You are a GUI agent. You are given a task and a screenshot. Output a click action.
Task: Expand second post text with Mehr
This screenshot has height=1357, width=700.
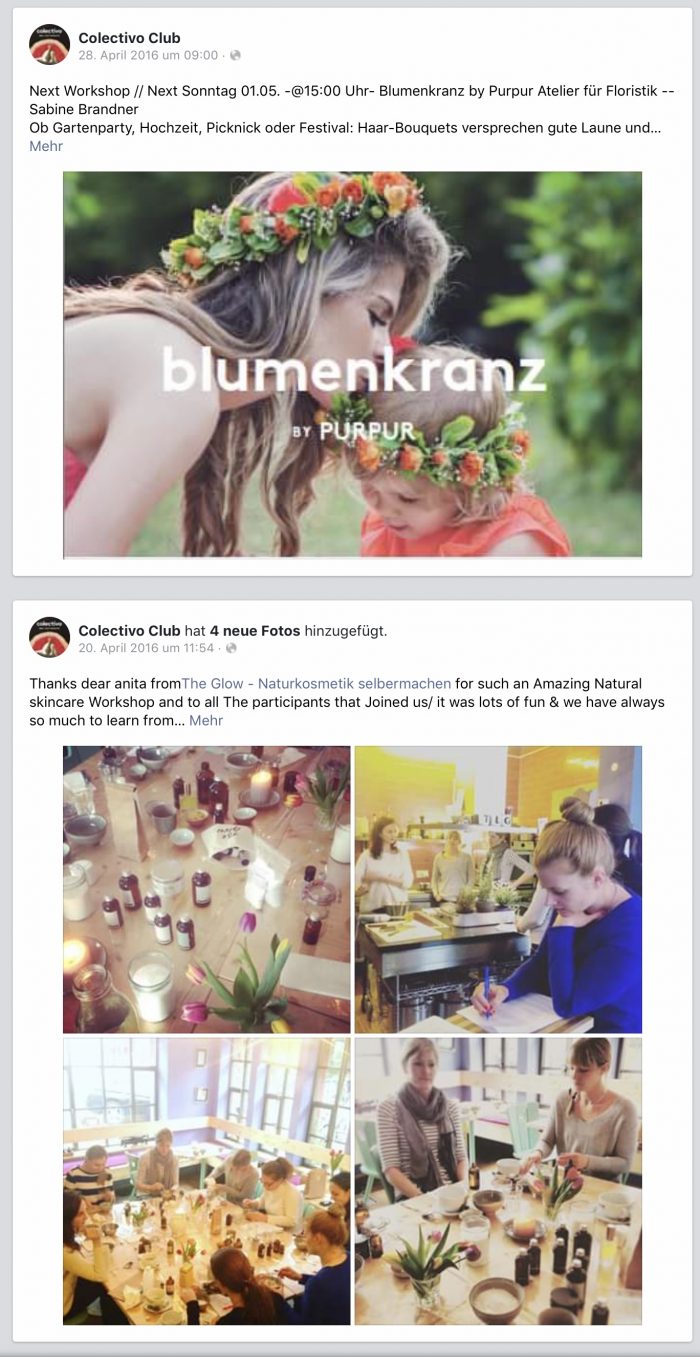pyautogui.click(x=206, y=720)
